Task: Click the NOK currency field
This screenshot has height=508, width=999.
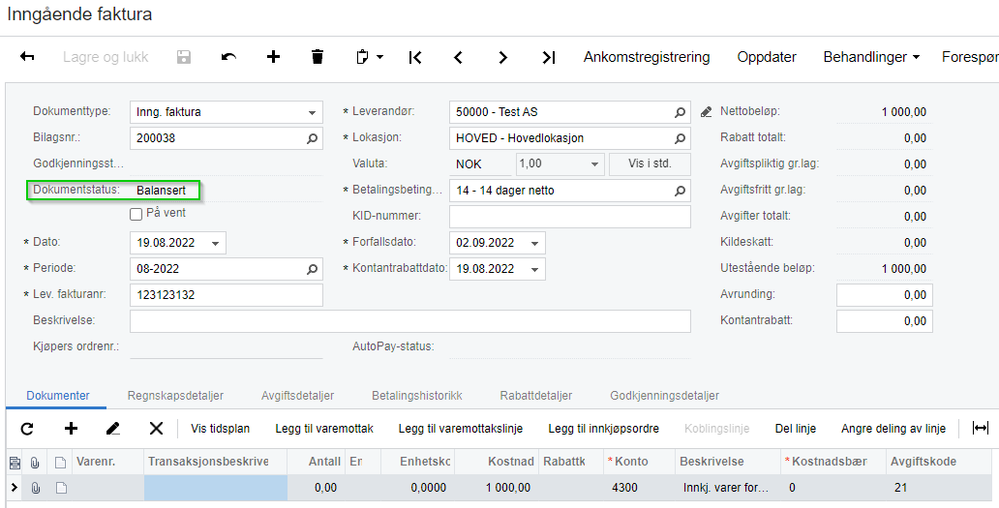Action: pyautogui.click(x=481, y=164)
